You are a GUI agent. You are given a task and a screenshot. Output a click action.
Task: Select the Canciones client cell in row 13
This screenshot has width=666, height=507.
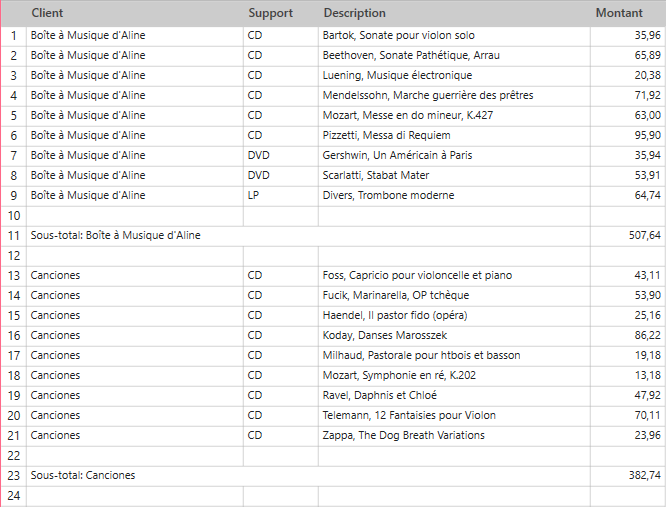pyautogui.click(x=56, y=275)
